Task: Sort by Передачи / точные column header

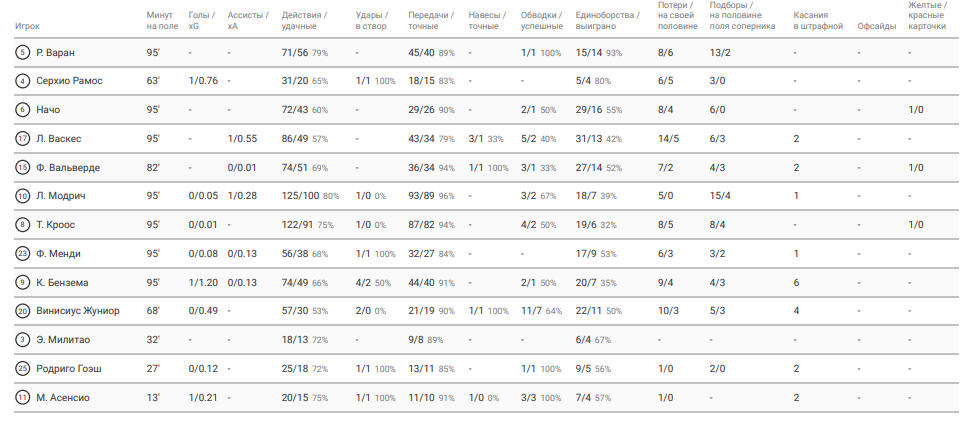Action: click(430, 20)
